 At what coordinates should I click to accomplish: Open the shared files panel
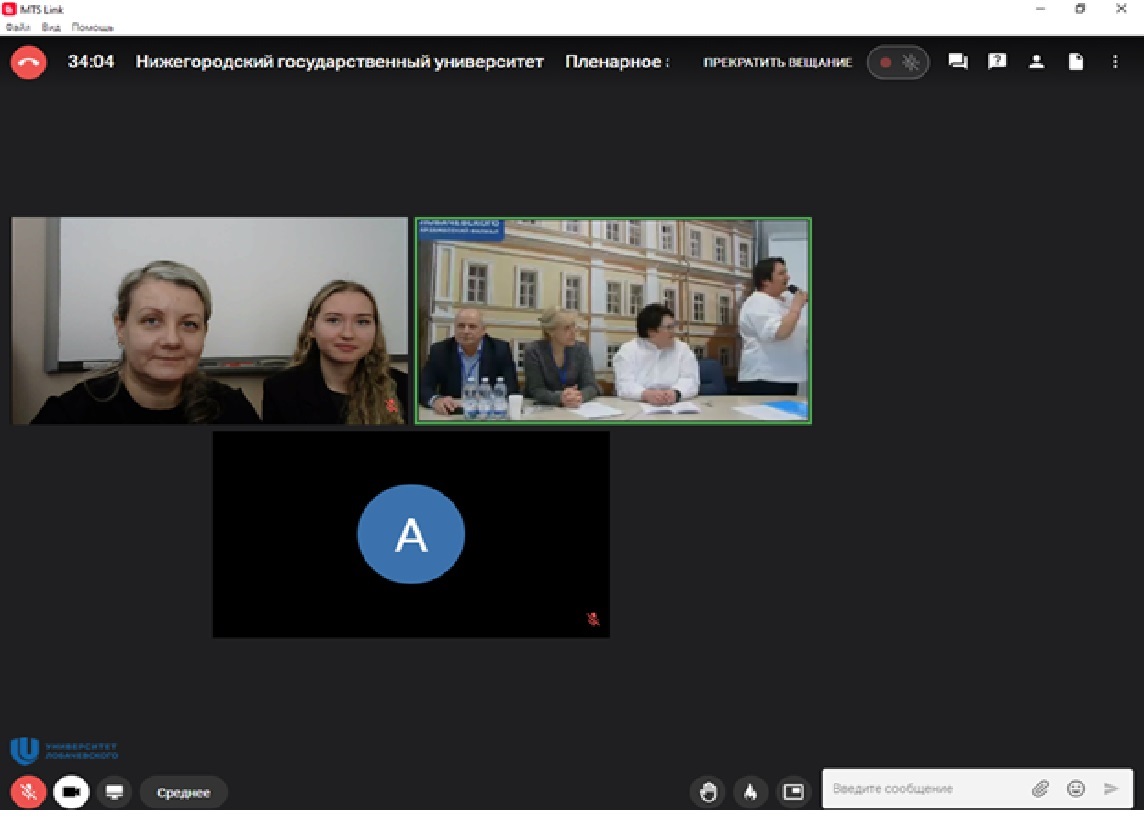pyautogui.click(x=1076, y=61)
